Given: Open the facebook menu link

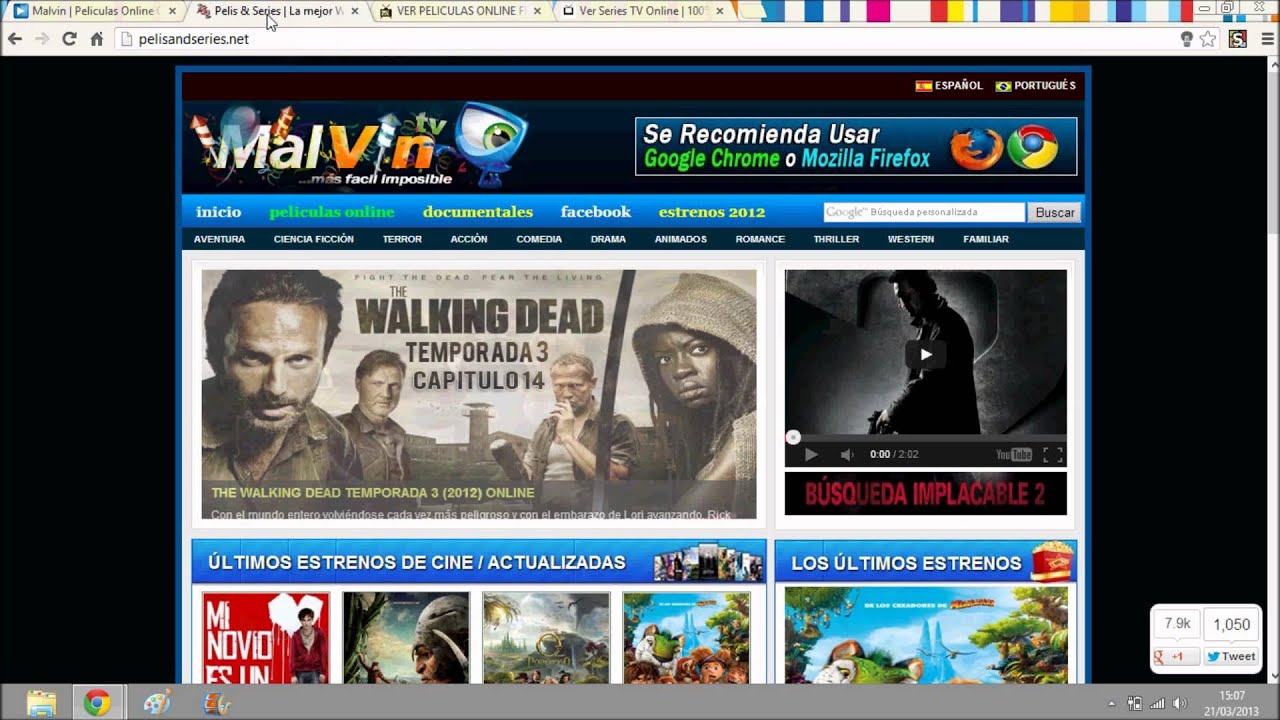Looking at the screenshot, I should (596, 212).
